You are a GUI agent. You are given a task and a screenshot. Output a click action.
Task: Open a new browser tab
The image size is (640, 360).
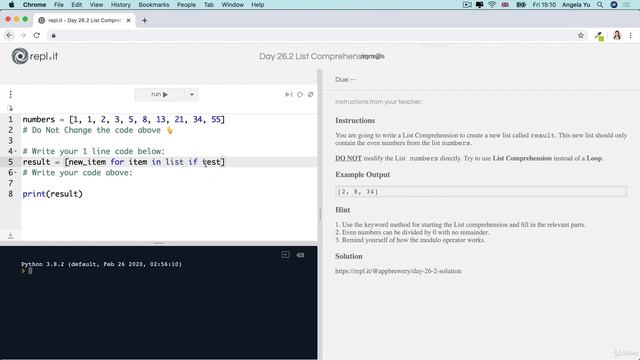[144, 20]
